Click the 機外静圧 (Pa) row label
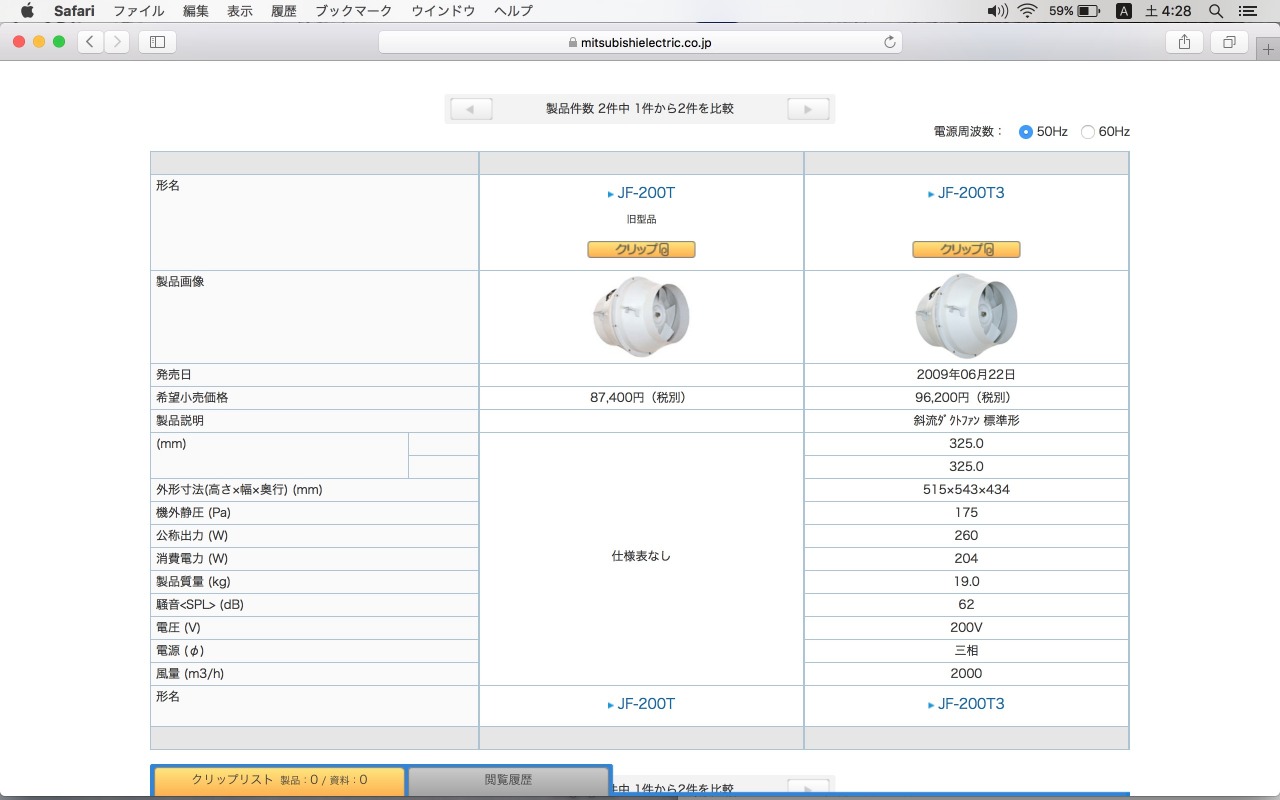The height and width of the screenshot is (800, 1280). 194,513
